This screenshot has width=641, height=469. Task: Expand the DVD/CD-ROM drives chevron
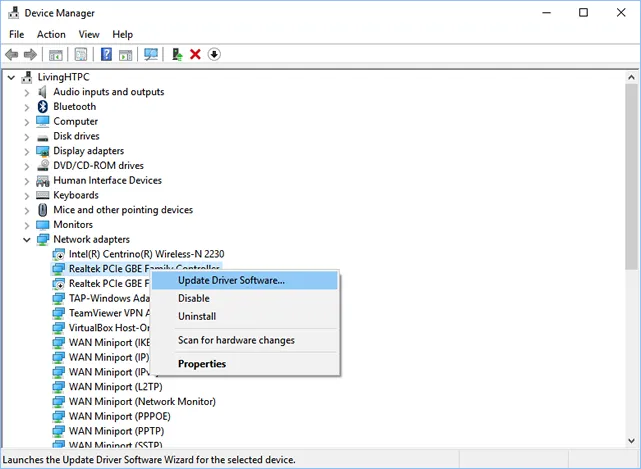(27, 166)
